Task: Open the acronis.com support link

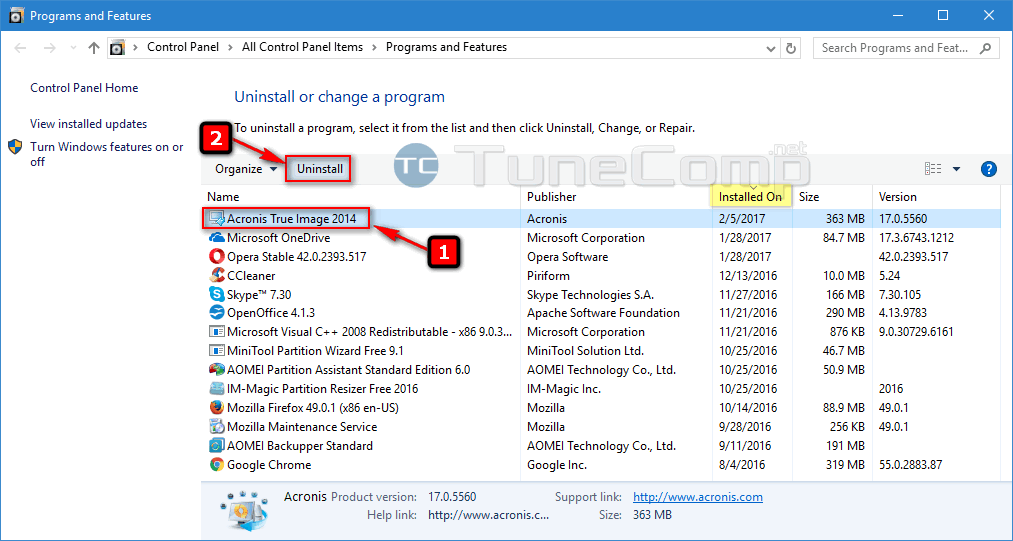Action: 698,497
